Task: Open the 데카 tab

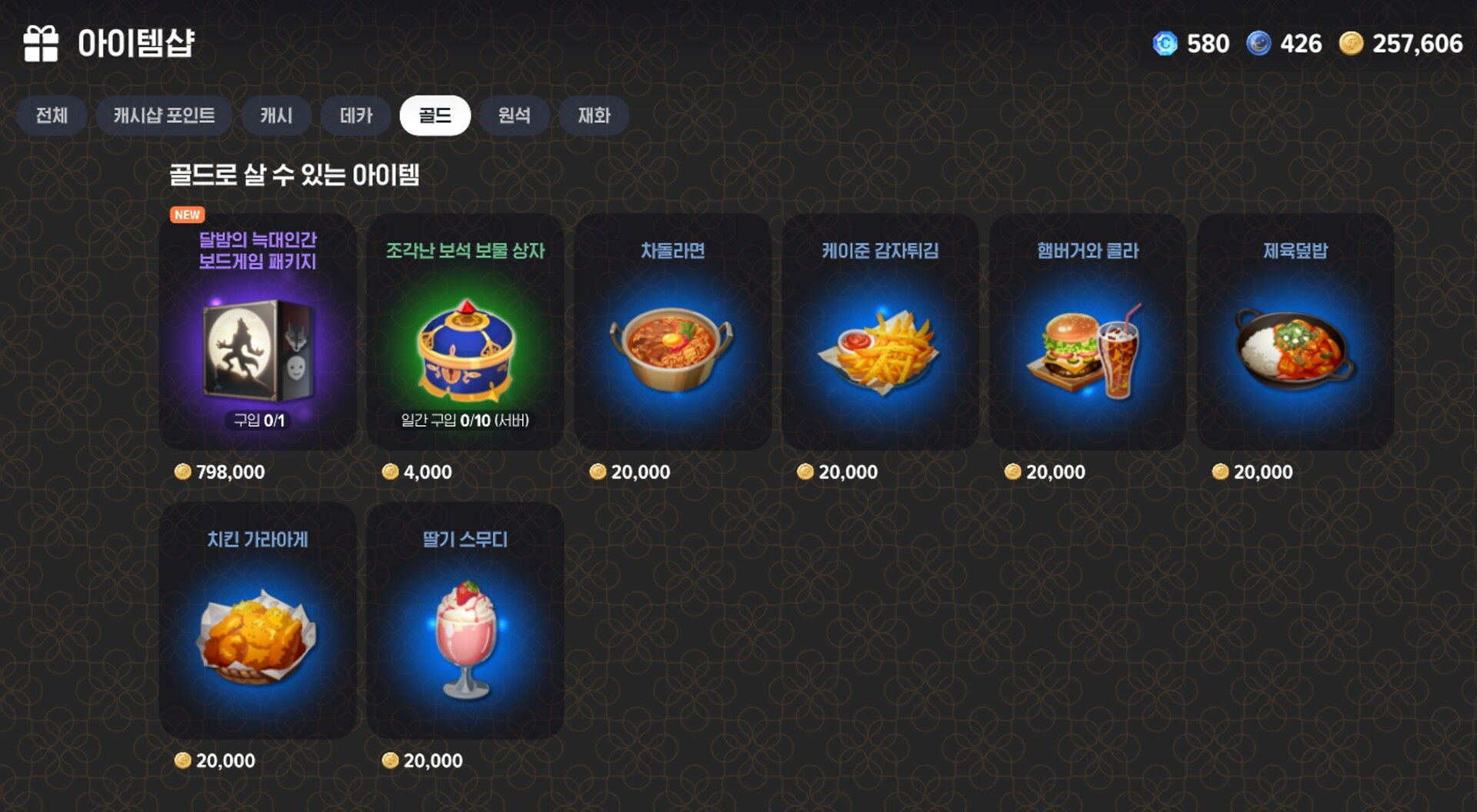Action: [x=356, y=115]
